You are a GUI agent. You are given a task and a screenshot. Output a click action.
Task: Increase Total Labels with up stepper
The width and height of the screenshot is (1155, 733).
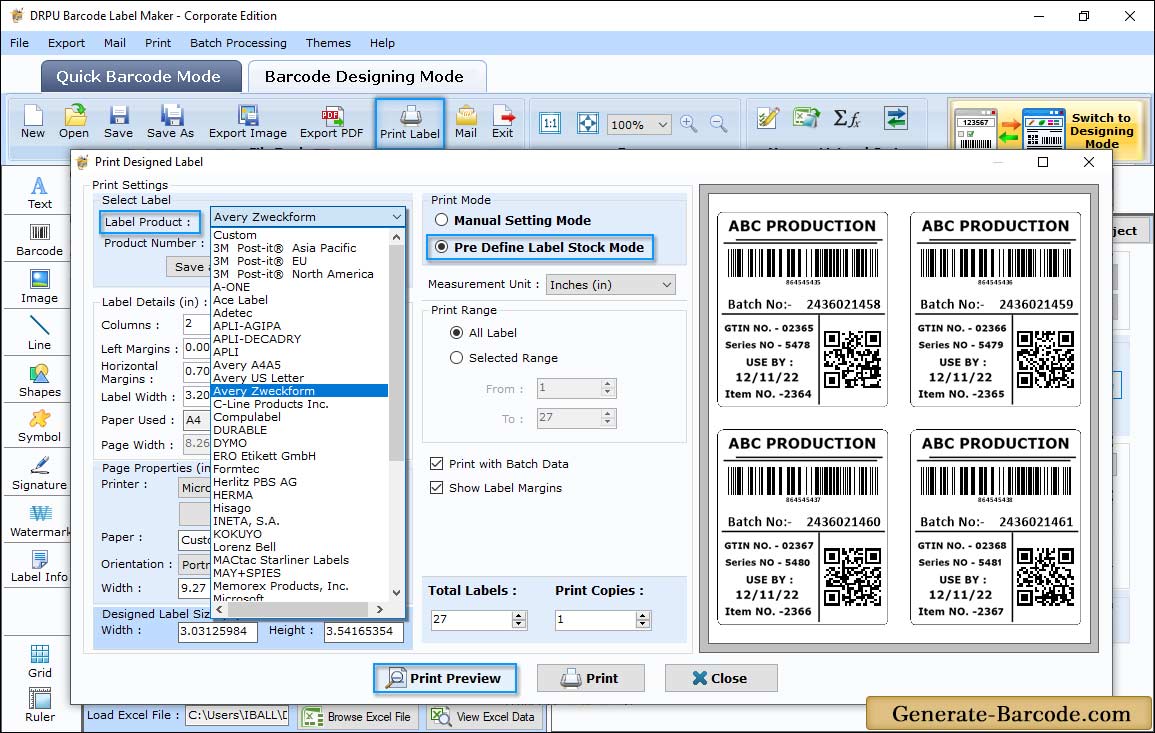519,616
